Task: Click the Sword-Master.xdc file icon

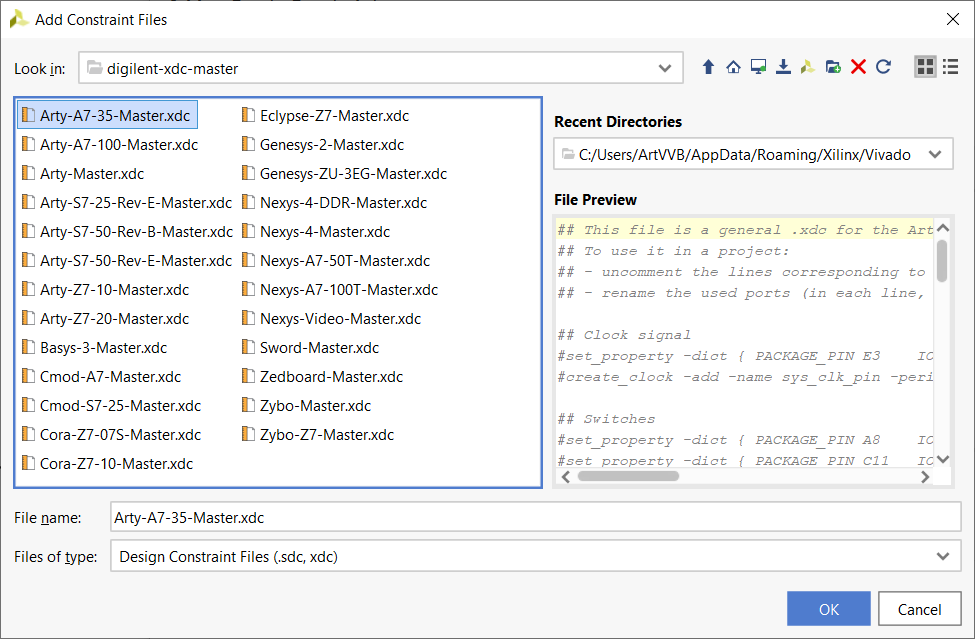Action: 248,347
